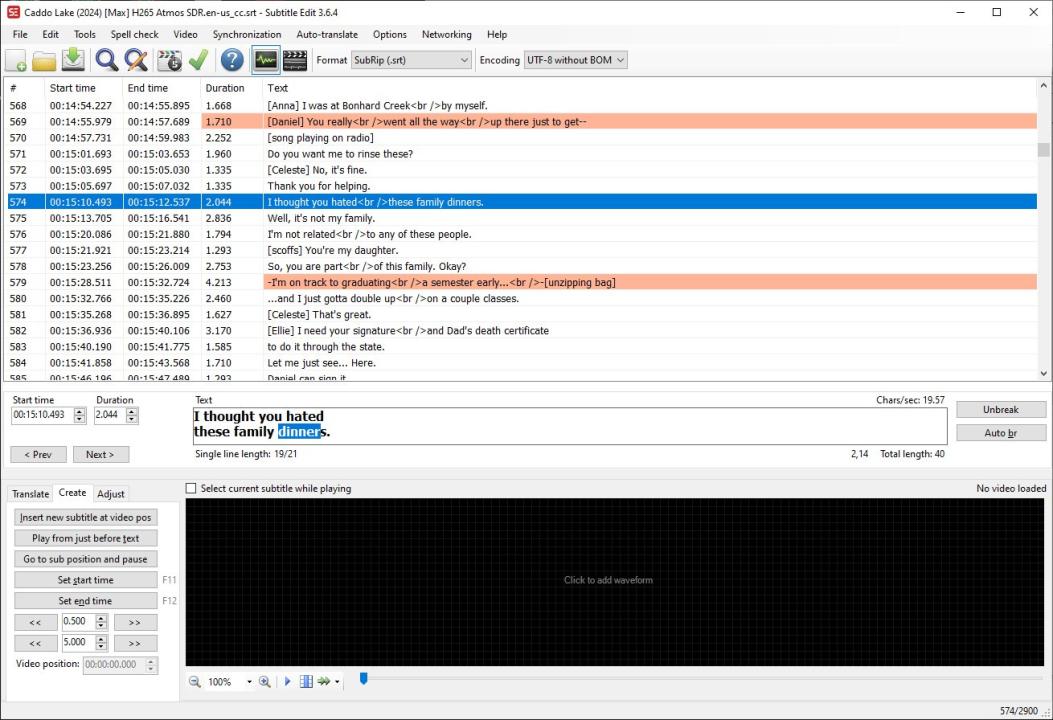Enable Select current subtitle while playing
Screen dimensions: 1053x720
(192, 489)
